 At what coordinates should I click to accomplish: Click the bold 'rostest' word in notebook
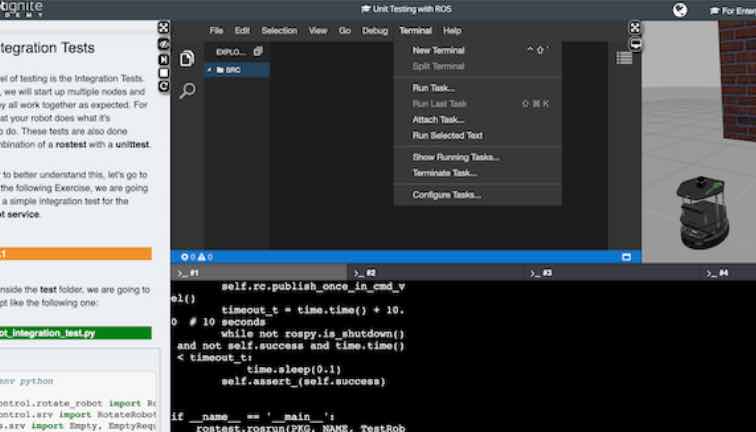click(x=71, y=144)
